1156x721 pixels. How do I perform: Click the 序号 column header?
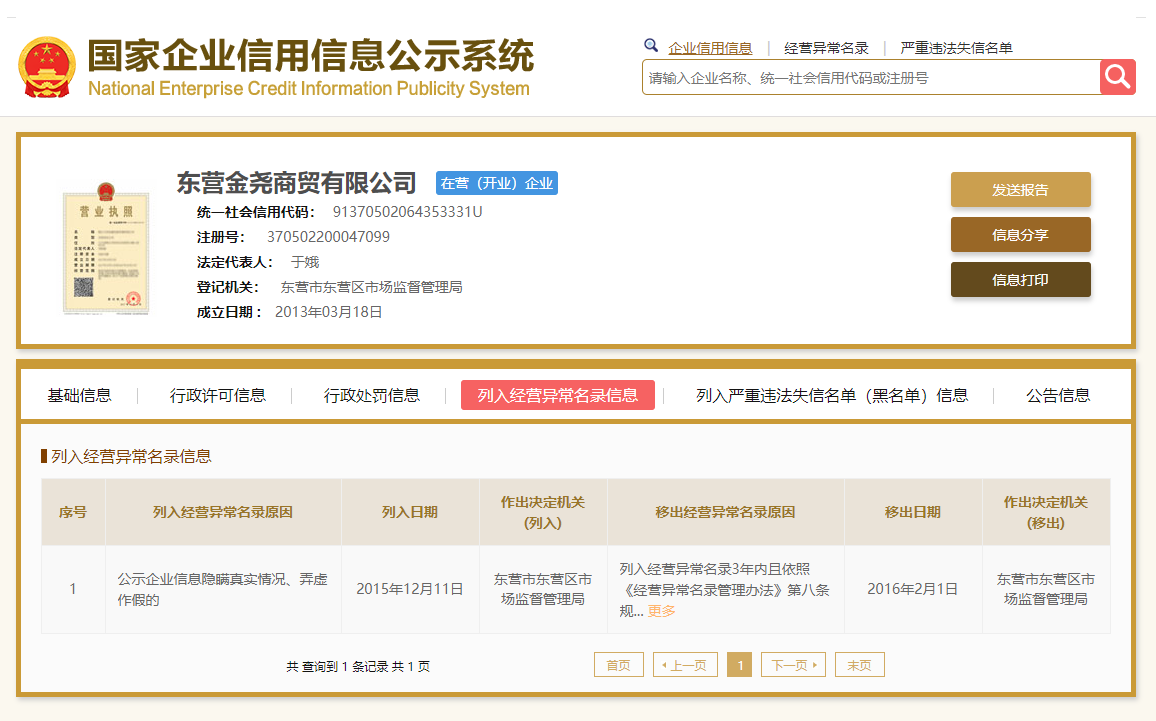tap(73, 512)
